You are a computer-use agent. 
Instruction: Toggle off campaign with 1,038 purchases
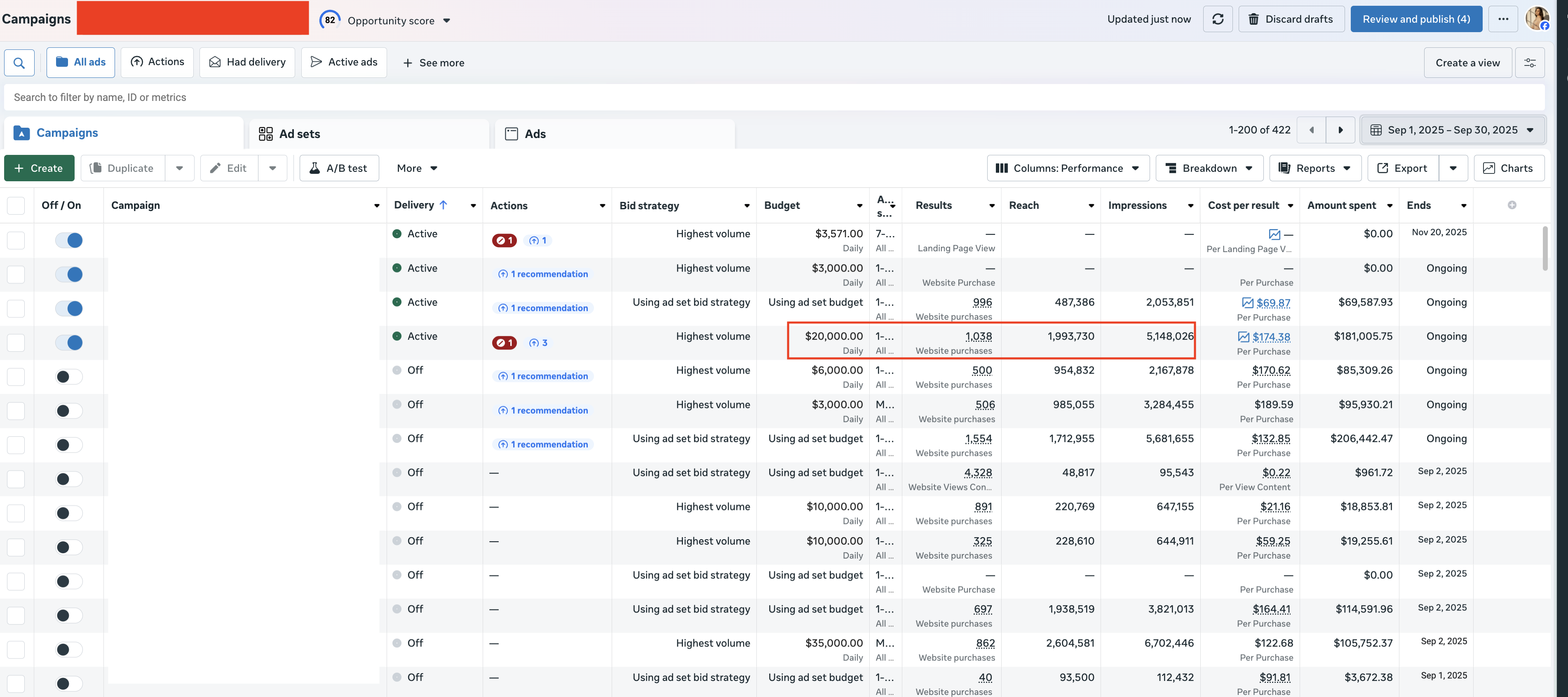click(69, 342)
